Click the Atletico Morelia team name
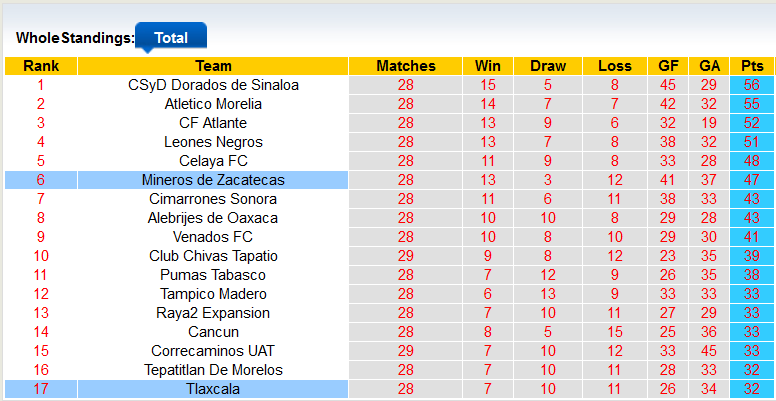 213,104
